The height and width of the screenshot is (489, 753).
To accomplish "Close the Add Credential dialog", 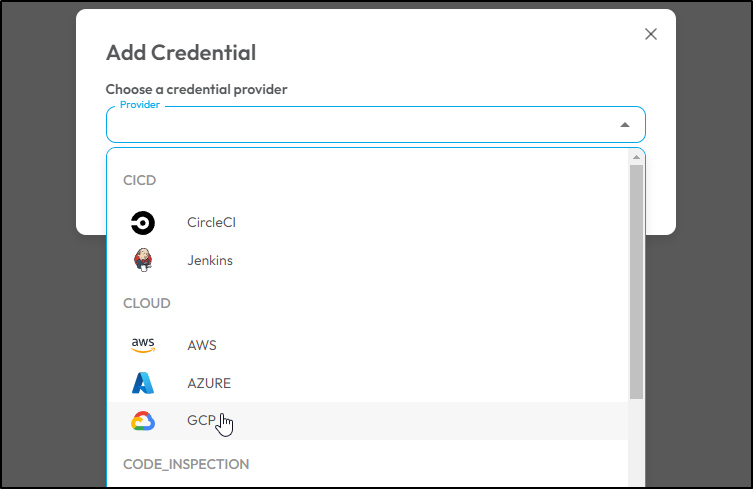I will click(651, 34).
